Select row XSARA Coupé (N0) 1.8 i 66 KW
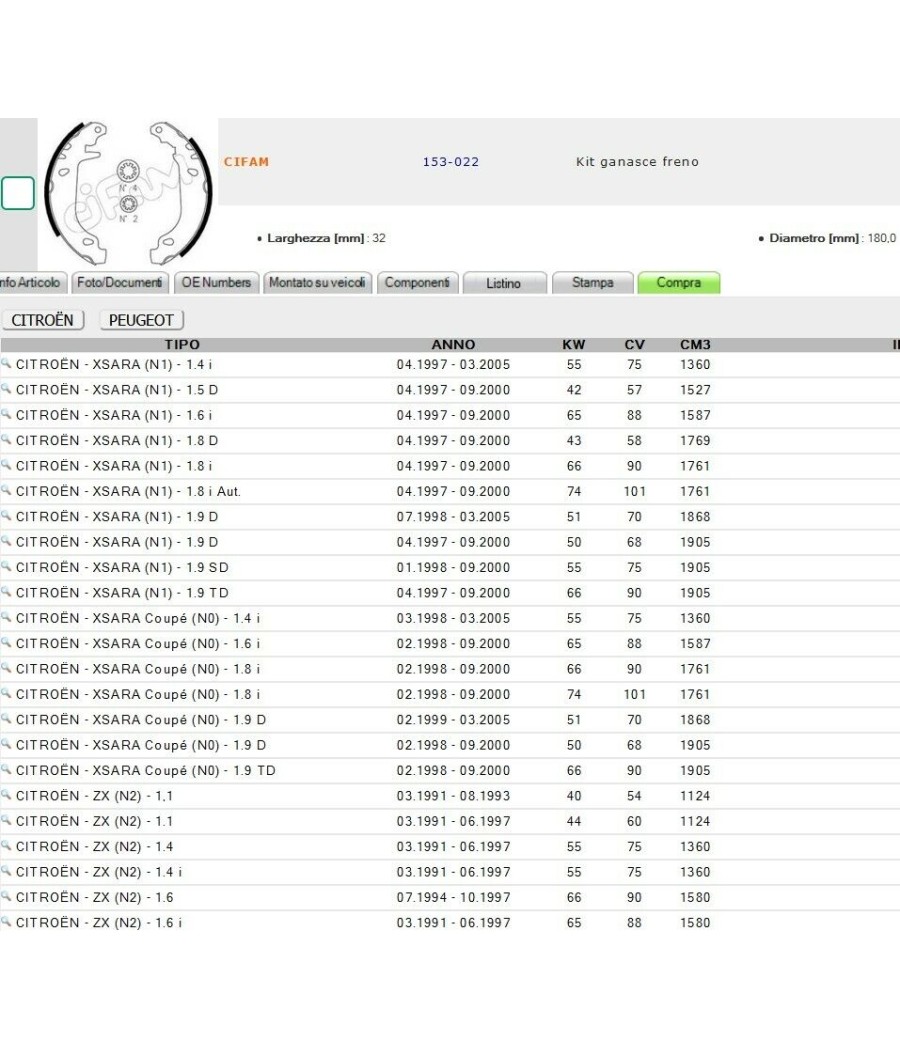 tap(450, 669)
